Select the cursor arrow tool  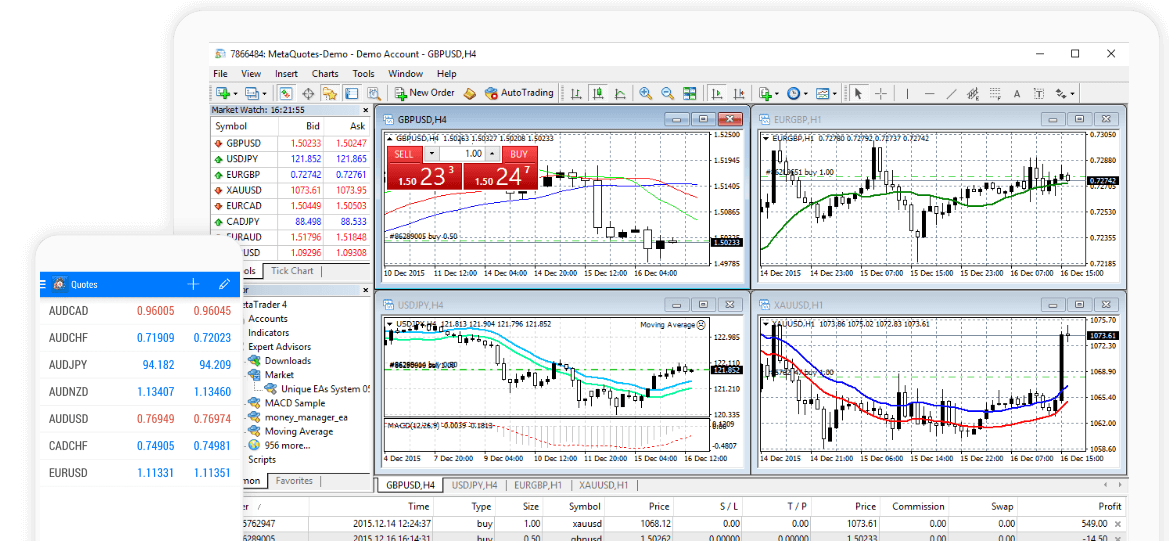tap(857, 93)
